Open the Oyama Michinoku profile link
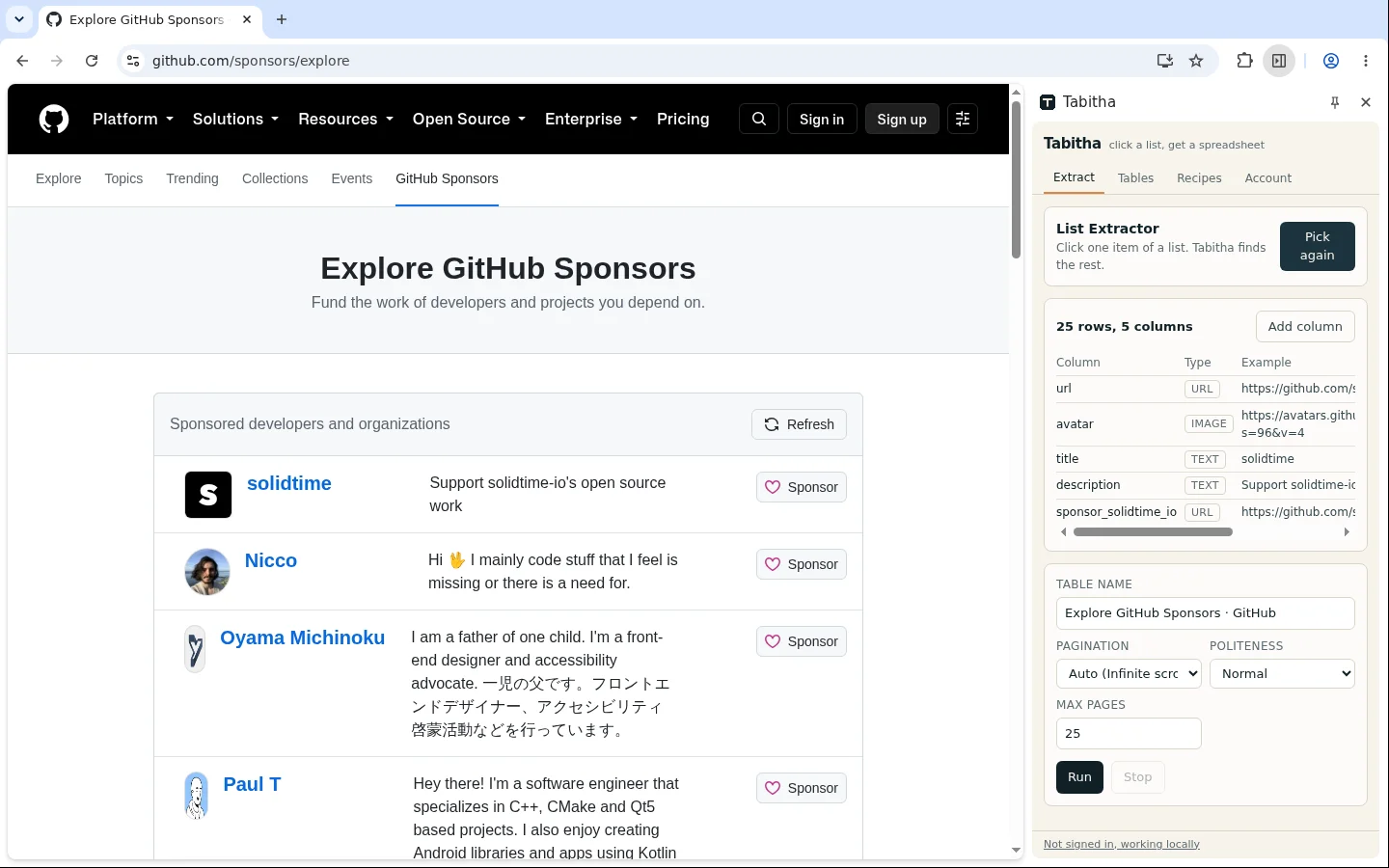The width and height of the screenshot is (1389, 868). [303, 637]
